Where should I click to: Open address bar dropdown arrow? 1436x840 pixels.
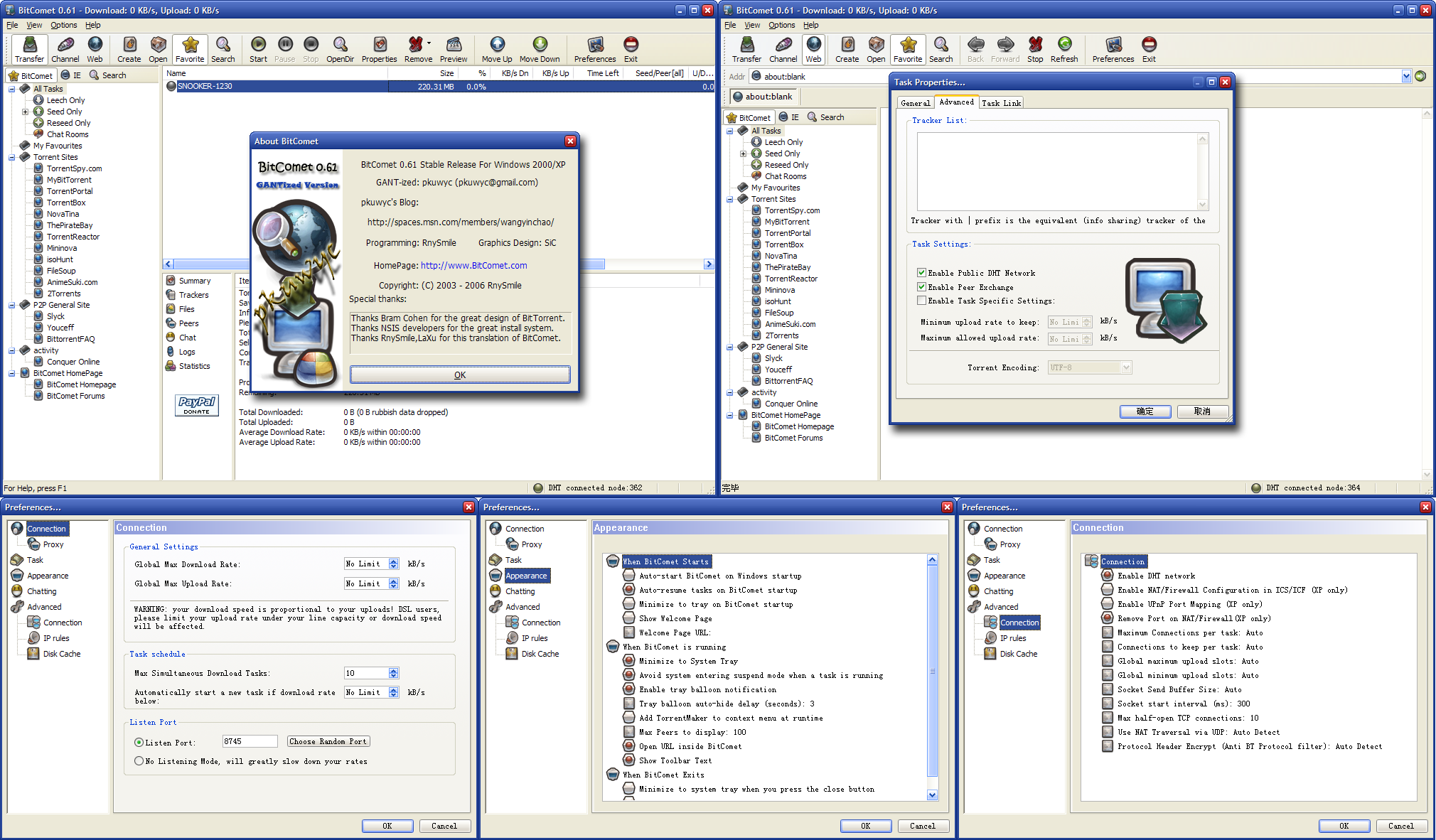pos(1405,76)
